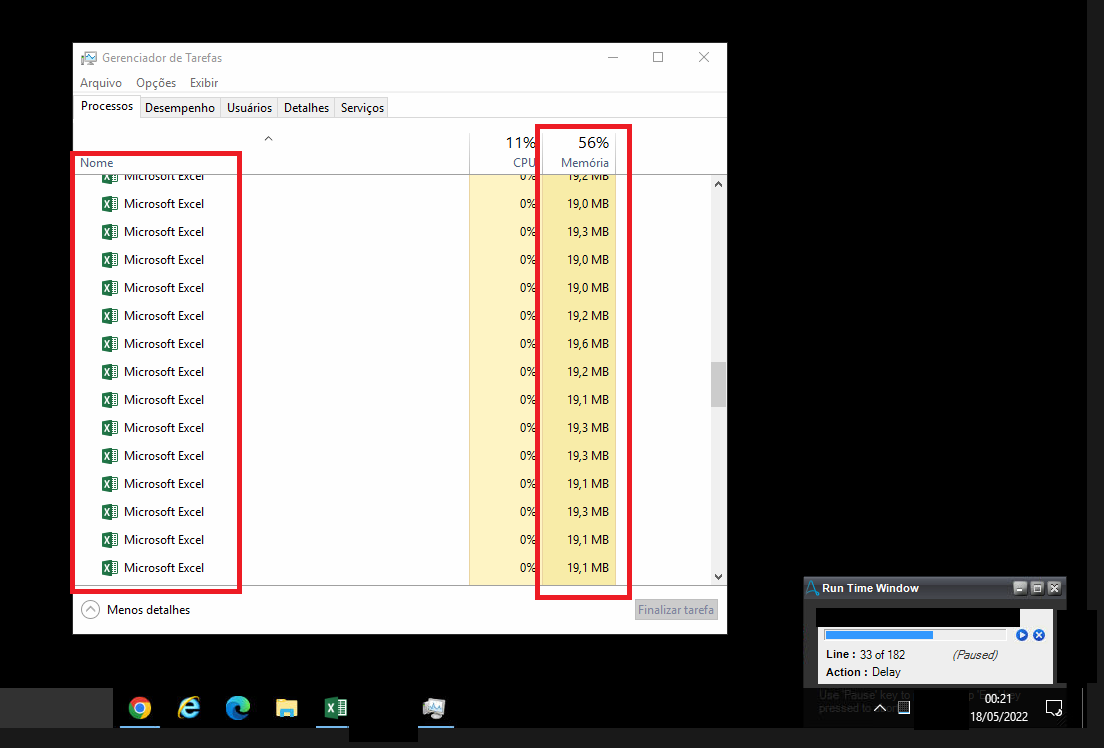Open the notification center icon
The image size is (1104, 748).
pos(1054,708)
